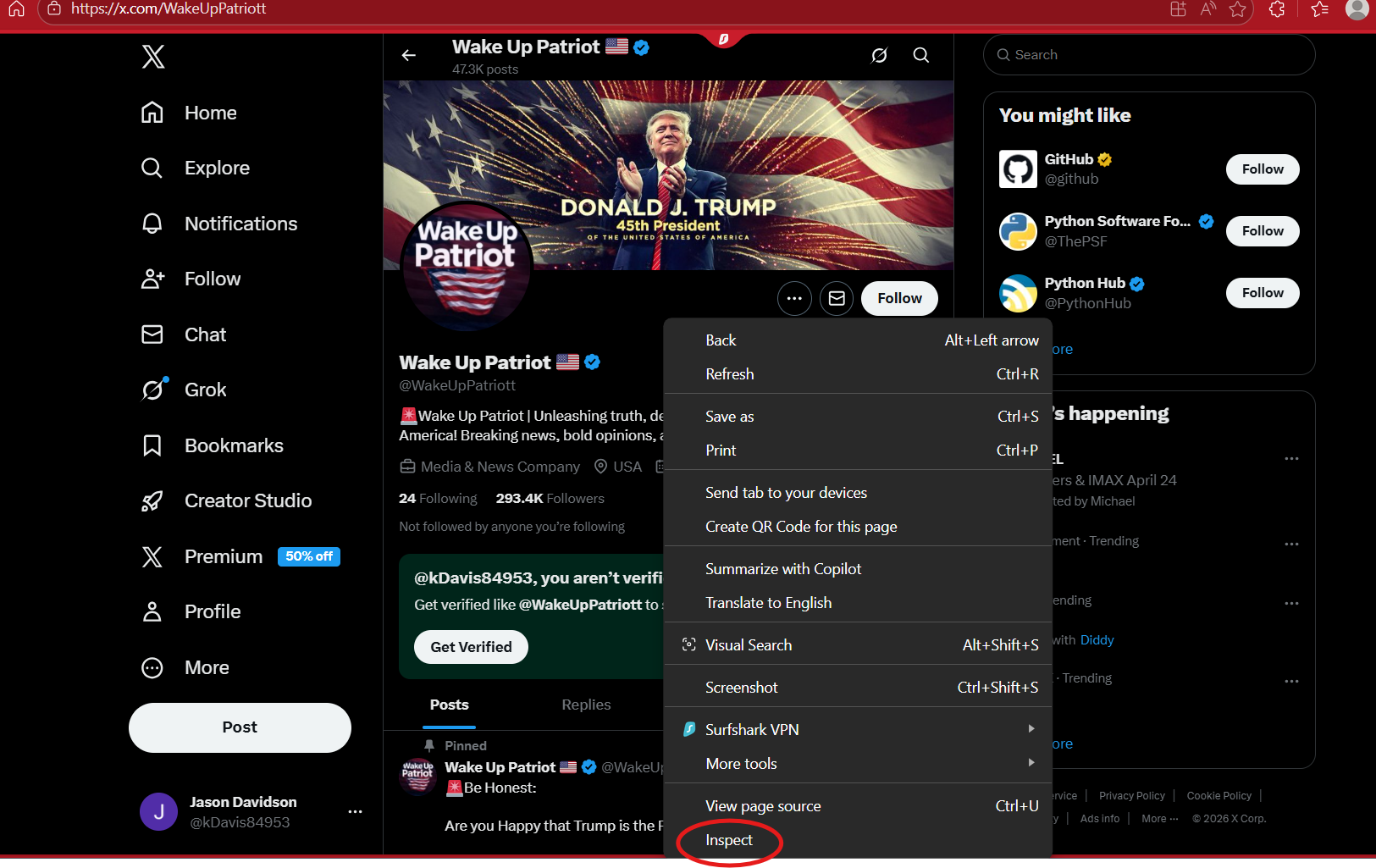Switch to the Replies tab
Image resolution: width=1376 pixels, height=868 pixels.
[x=586, y=705]
